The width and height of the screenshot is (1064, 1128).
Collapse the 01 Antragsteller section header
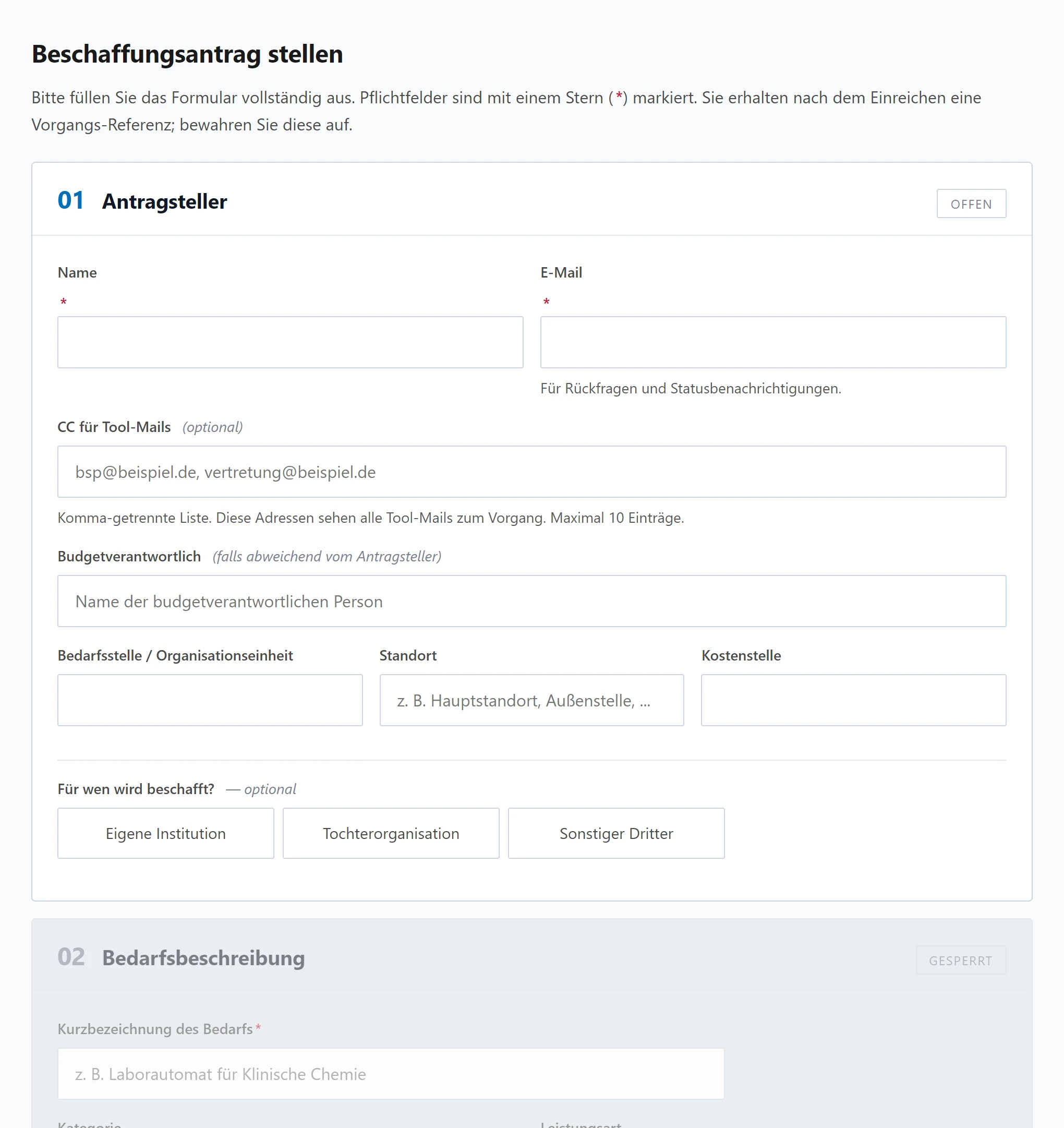pos(531,200)
